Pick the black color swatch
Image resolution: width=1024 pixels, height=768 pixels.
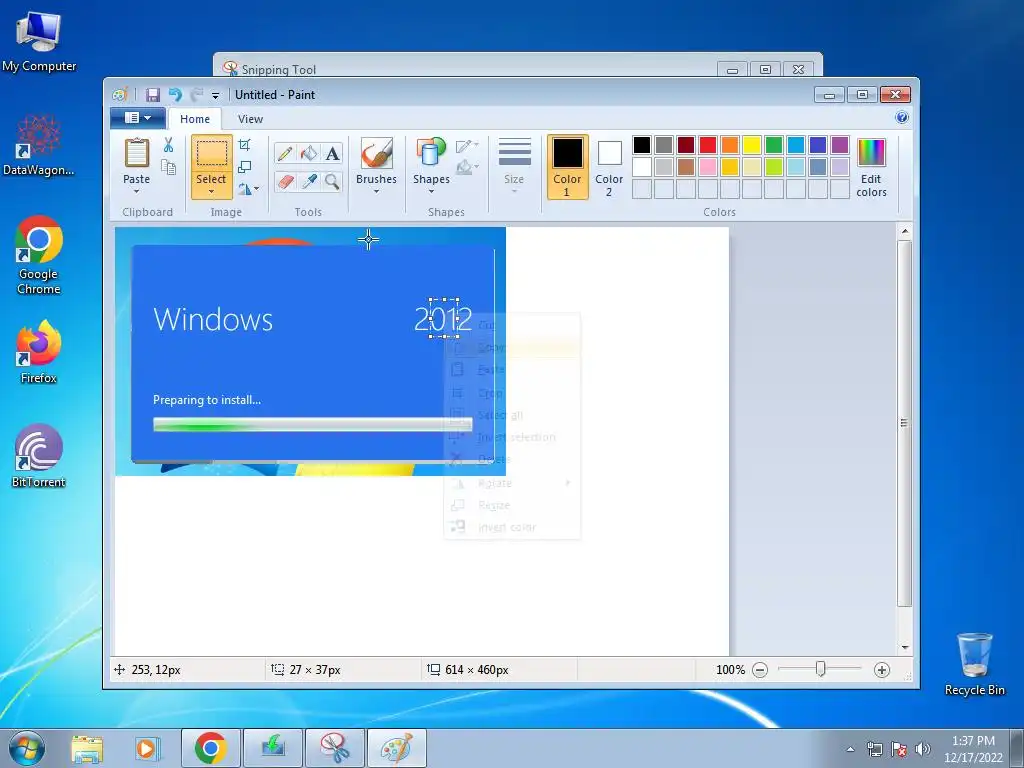click(x=642, y=145)
